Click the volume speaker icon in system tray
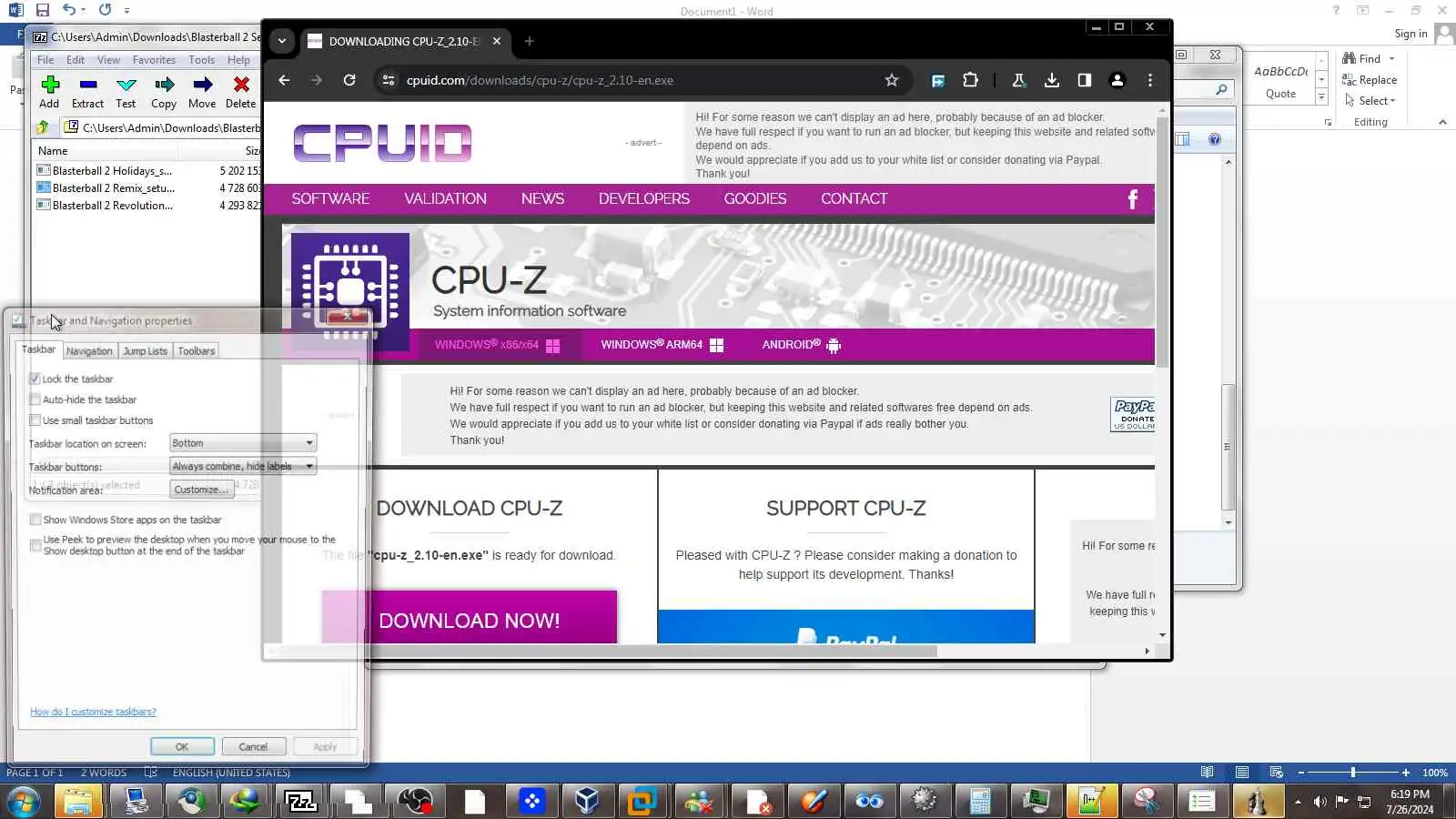This screenshot has height=819, width=1456. click(1319, 802)
